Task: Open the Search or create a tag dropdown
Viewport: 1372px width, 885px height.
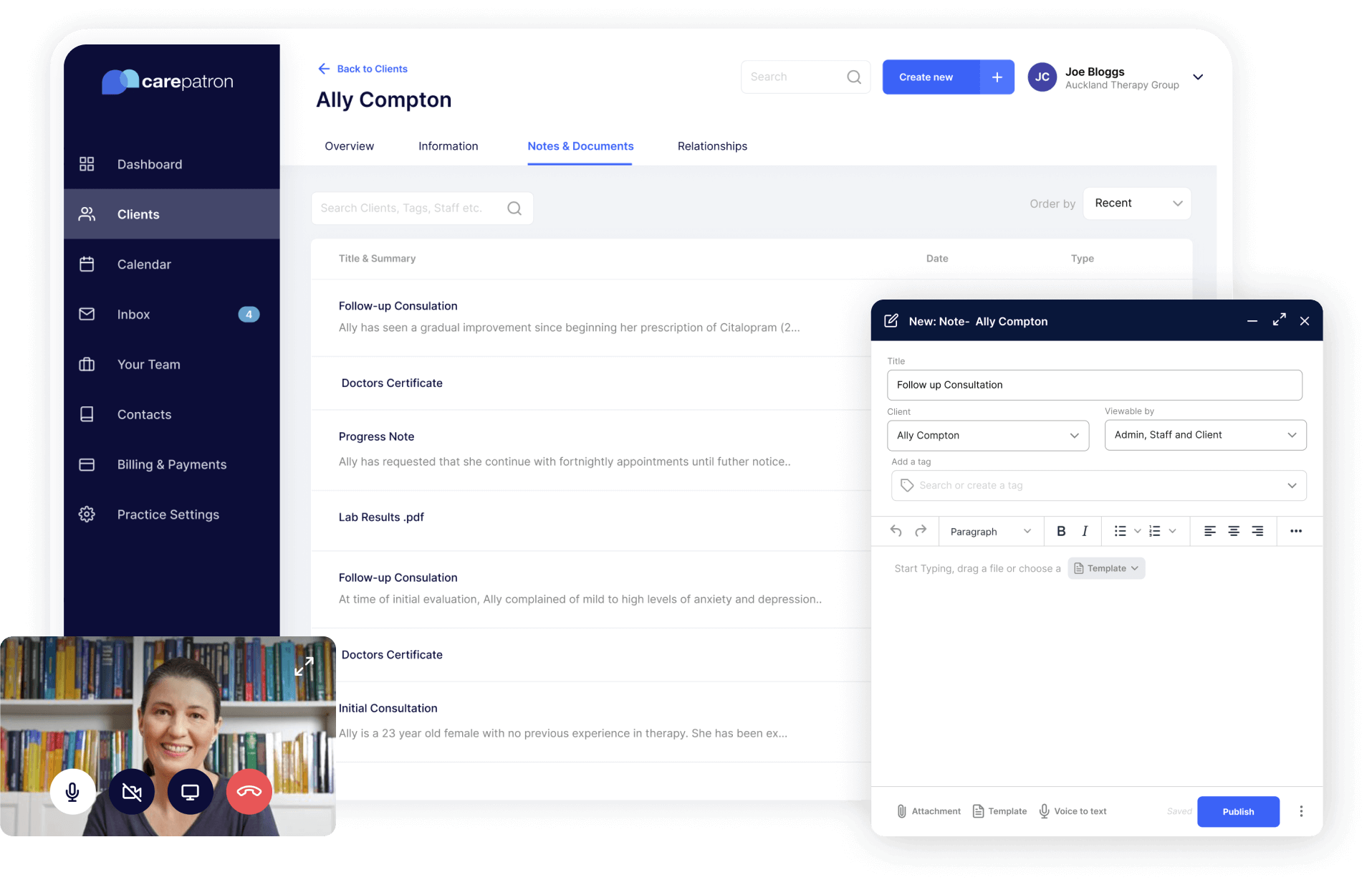Action: pyautogui.click(x=1098, y=485)
